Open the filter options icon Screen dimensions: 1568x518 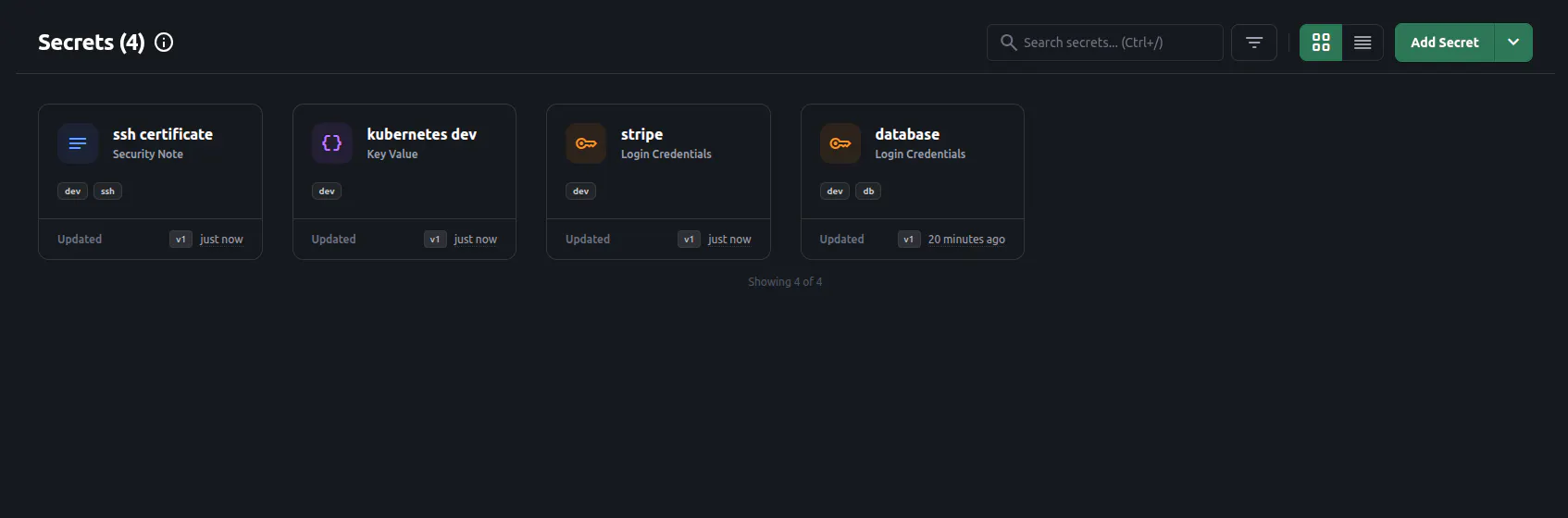coord(1254,43)
